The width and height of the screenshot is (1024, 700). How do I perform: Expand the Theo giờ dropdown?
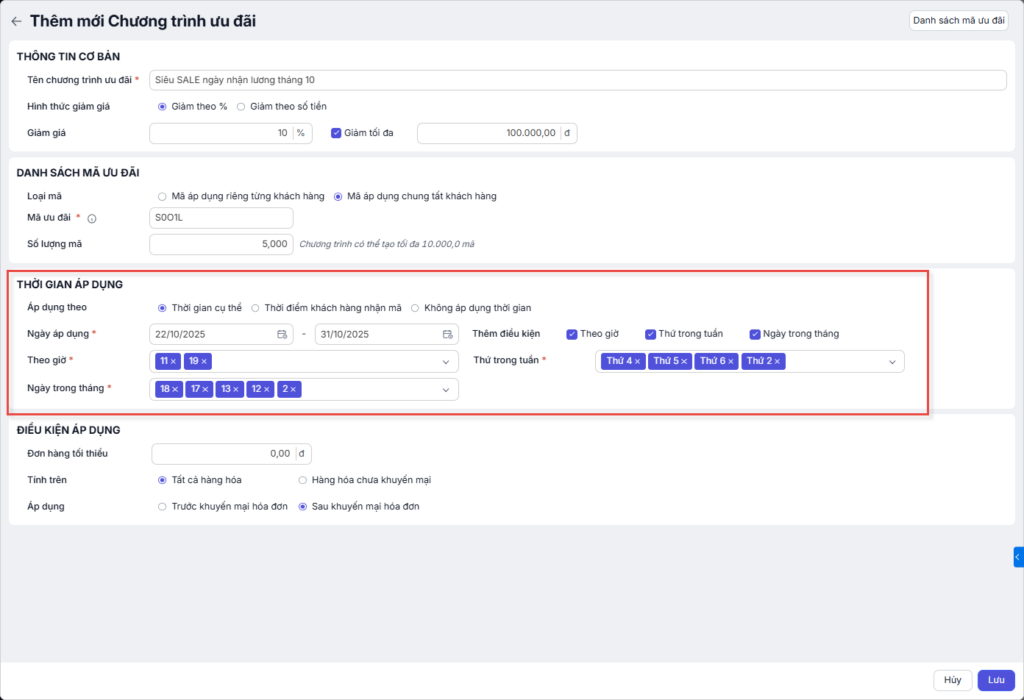tap(446, 362)
